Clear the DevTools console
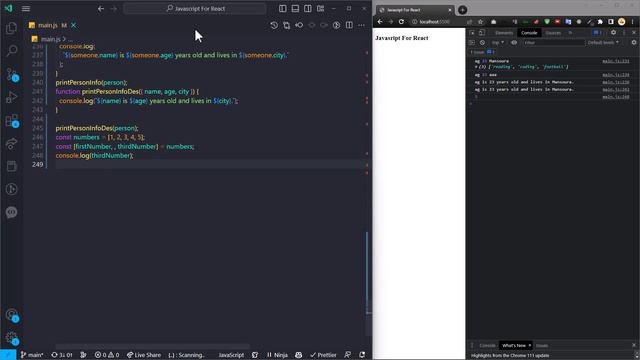Image resolution: width=640 pixels, height=360 pixels. pyautogui.click(x=482, y=42)
